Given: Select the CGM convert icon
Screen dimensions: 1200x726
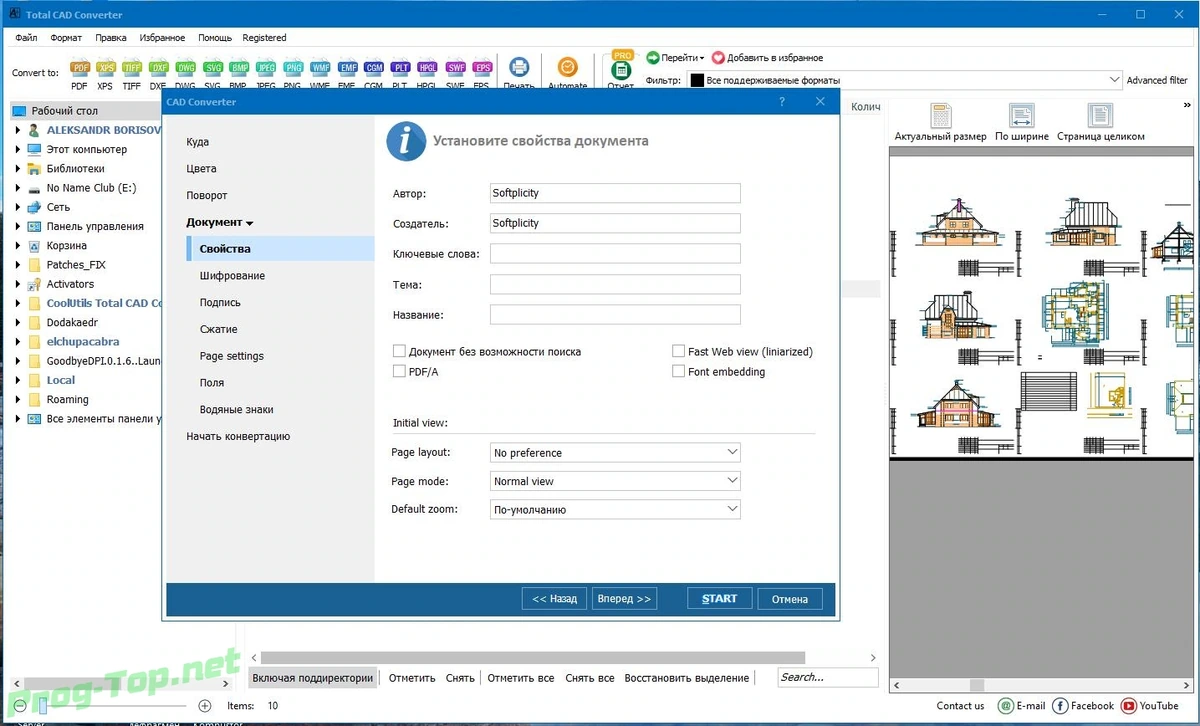Looking at the screenshot, I should coord(374,69).
